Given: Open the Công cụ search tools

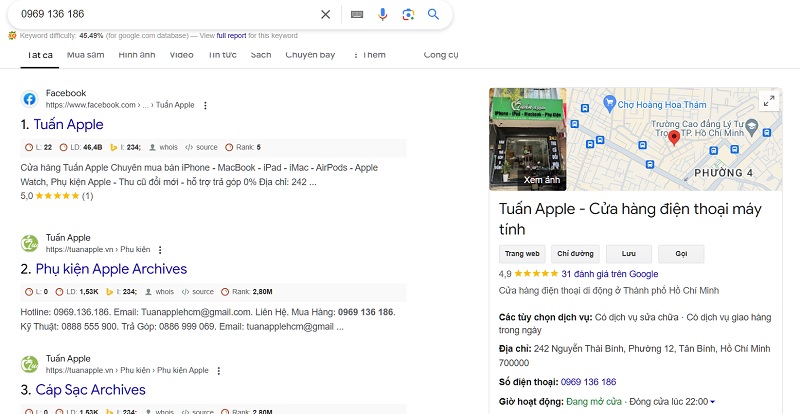Looking at the screenshot, I should 441,55.
